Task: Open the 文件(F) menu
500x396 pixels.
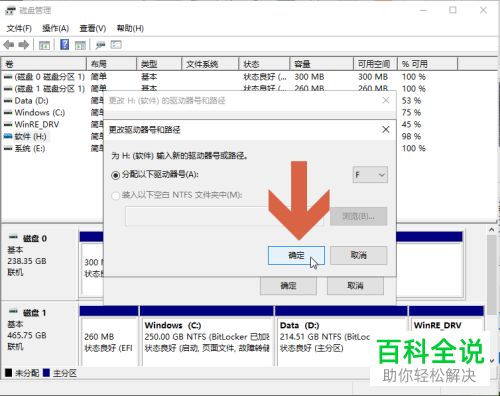Action: (19, 28)
